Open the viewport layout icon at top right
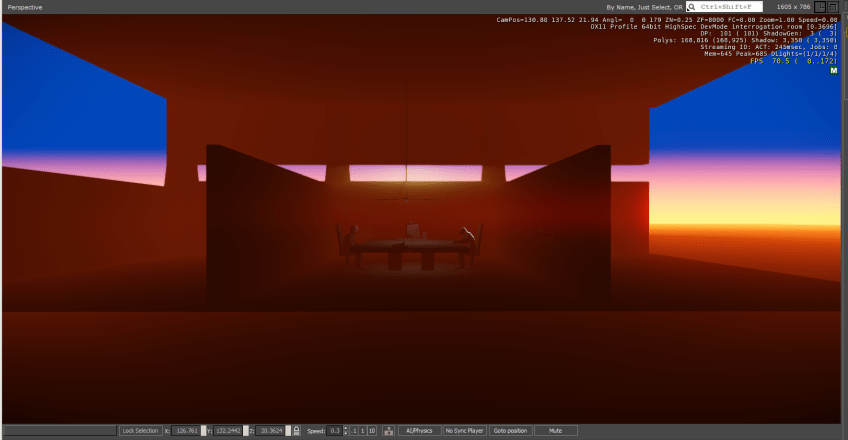This screenshot has height=440, width=848. click(x=820, y=7)
